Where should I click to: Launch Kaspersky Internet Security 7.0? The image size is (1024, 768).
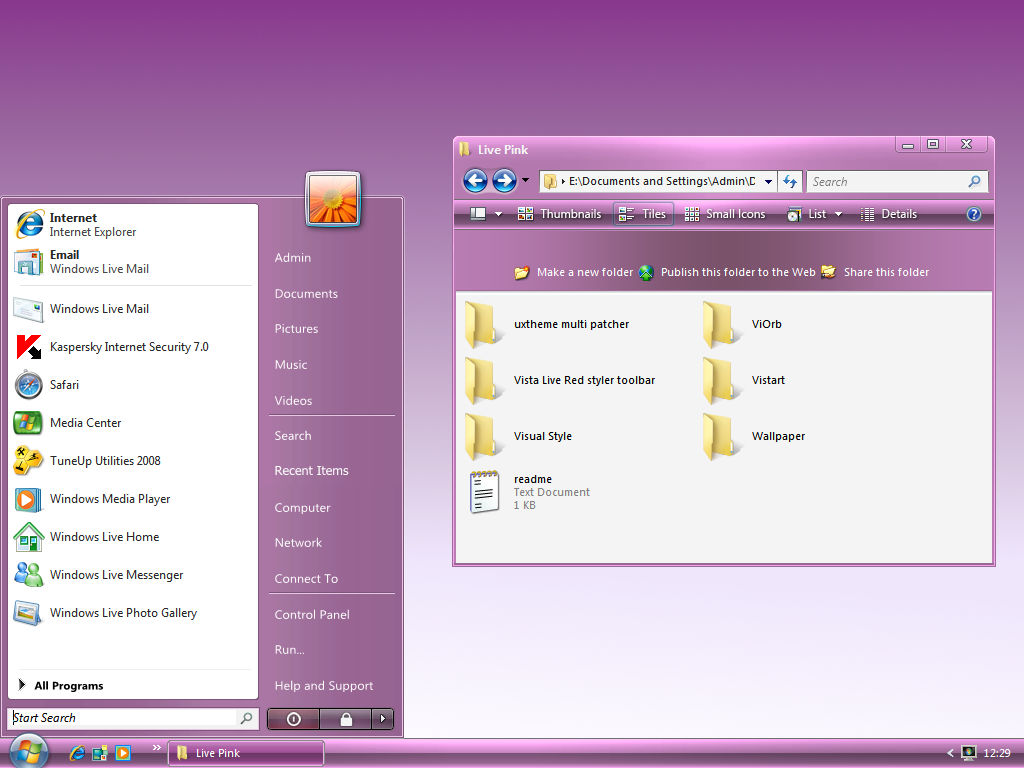(x=128, y=347)
